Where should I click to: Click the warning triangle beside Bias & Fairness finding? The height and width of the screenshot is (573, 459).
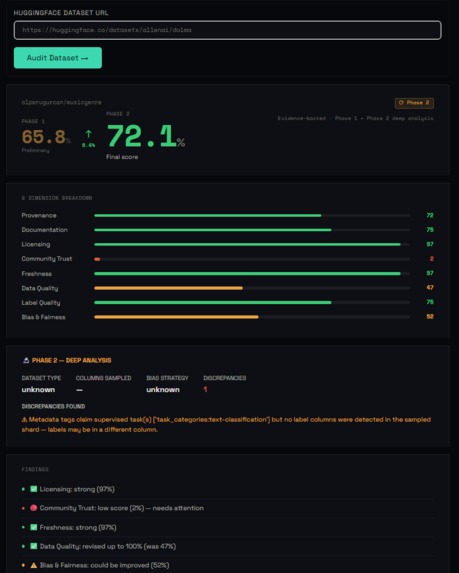point(34,565)
